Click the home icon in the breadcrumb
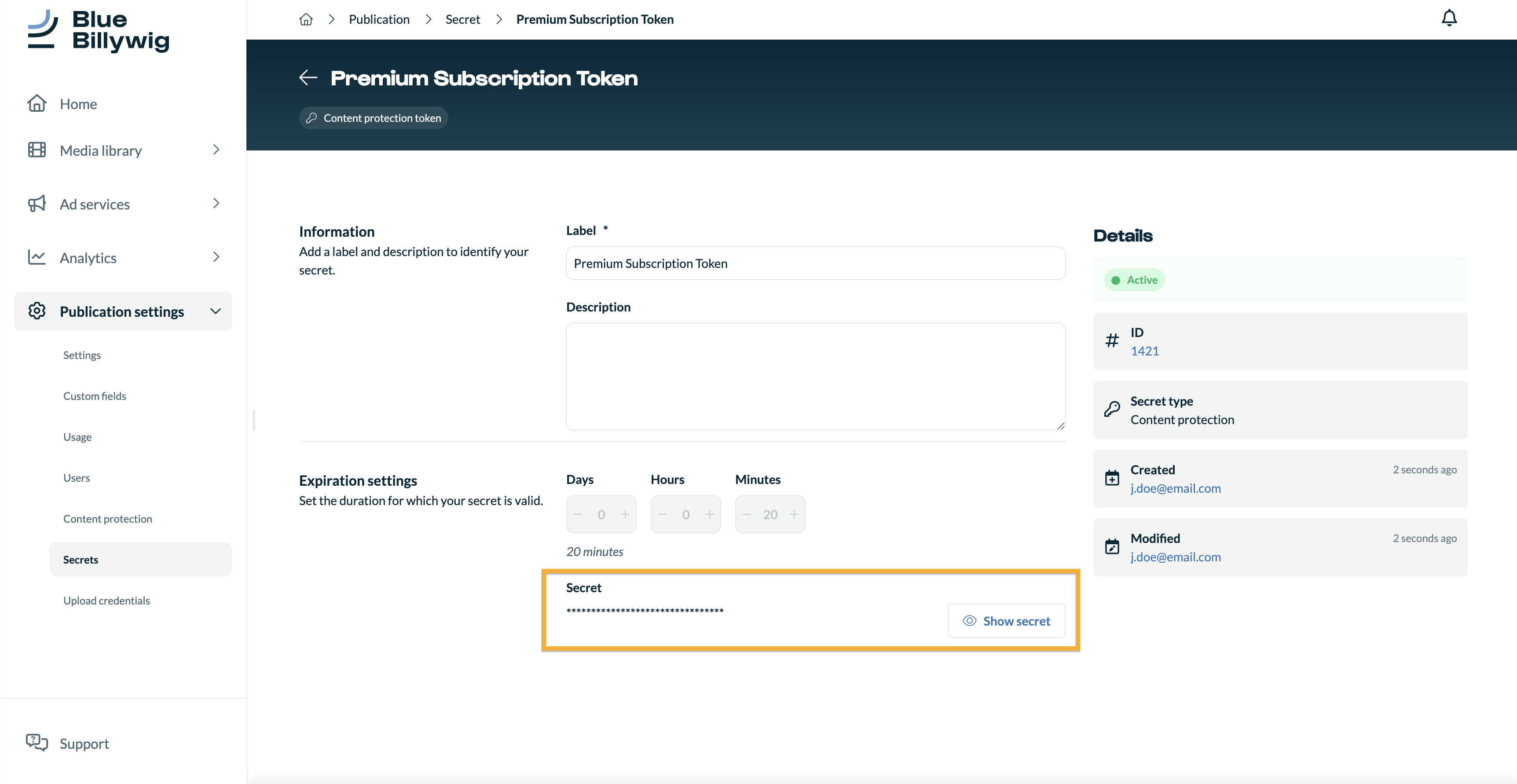 (x=306, y=19)
